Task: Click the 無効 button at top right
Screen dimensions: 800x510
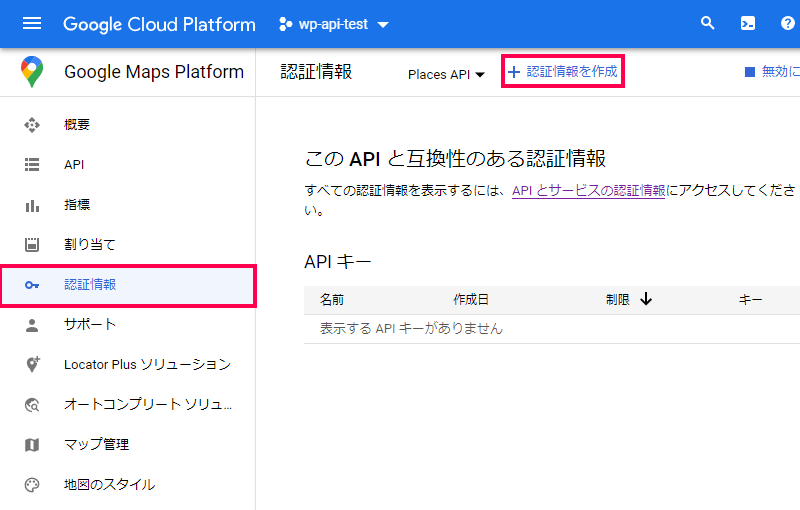Action: (x=772, y=72)
